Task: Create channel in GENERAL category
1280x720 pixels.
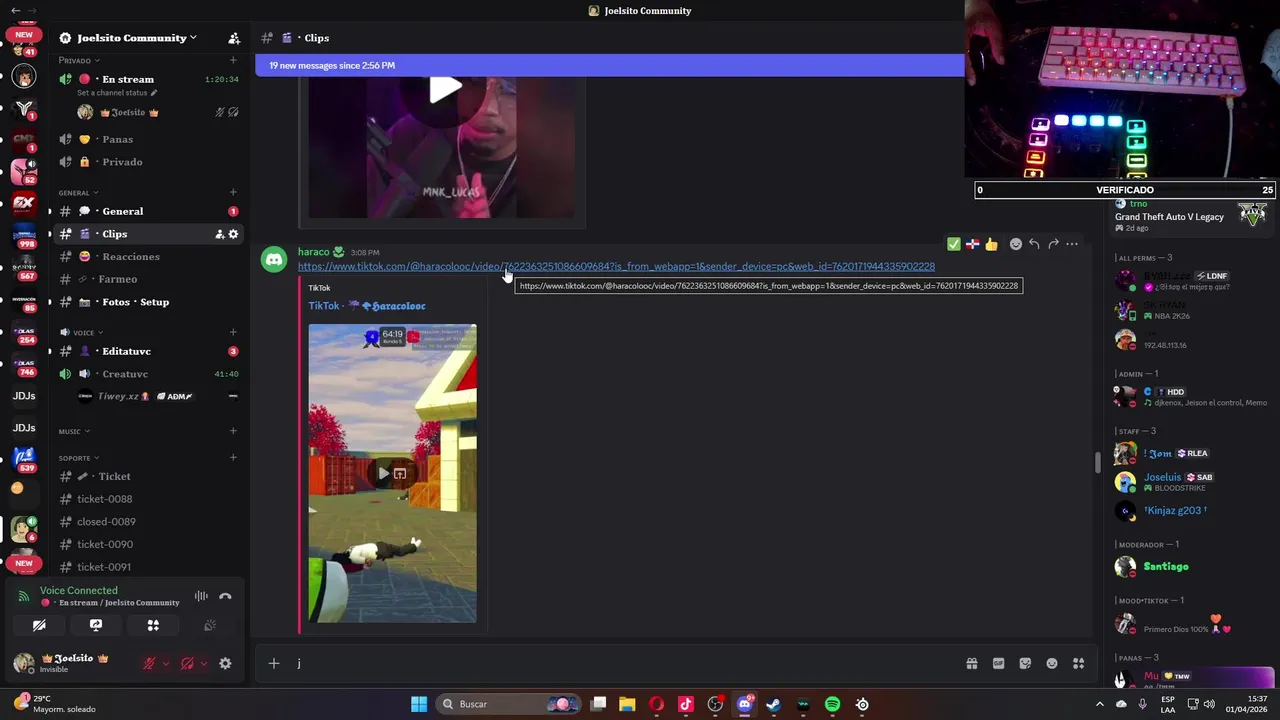Action: tap(233, 192)
